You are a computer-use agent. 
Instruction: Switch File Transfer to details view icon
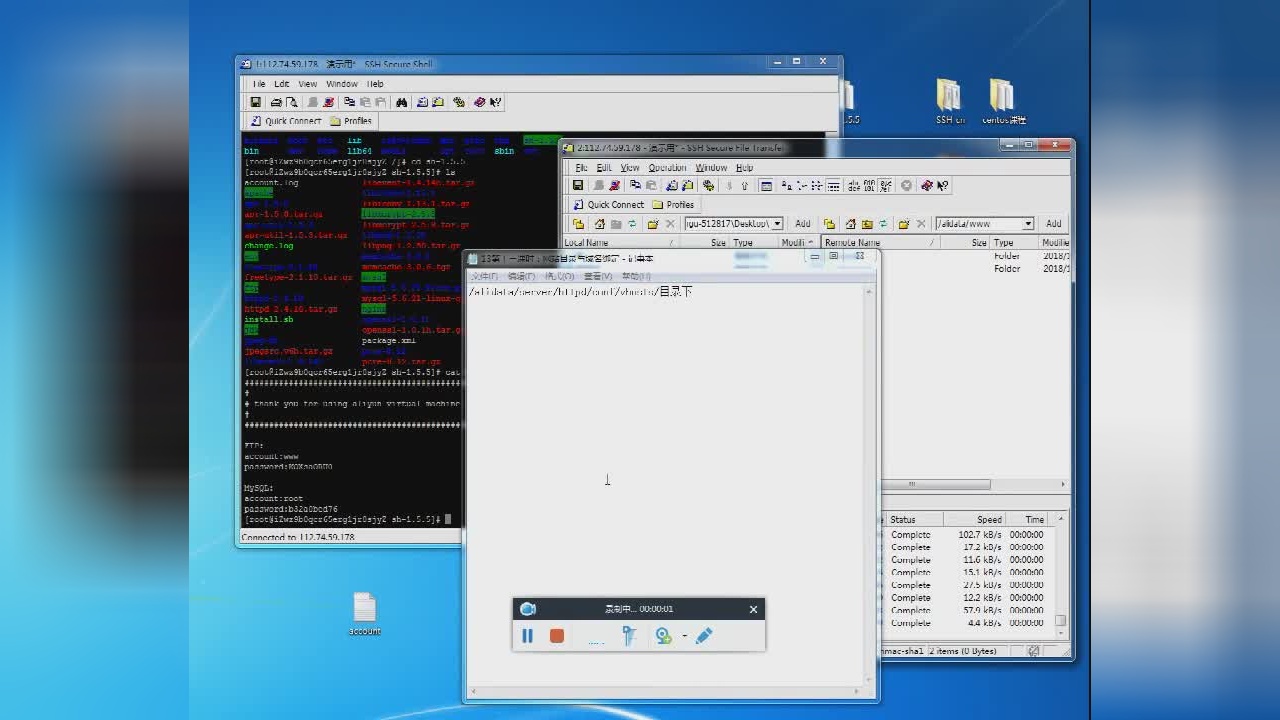[833, 185]
